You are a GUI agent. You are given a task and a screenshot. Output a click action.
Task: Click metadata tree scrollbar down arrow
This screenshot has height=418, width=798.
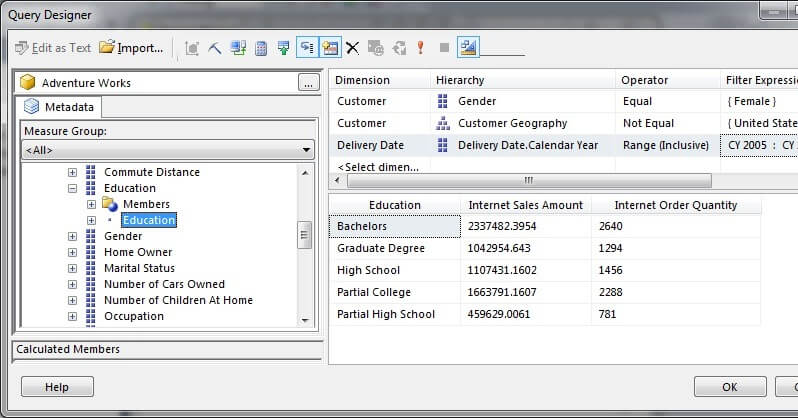click(x=305, y=320)
